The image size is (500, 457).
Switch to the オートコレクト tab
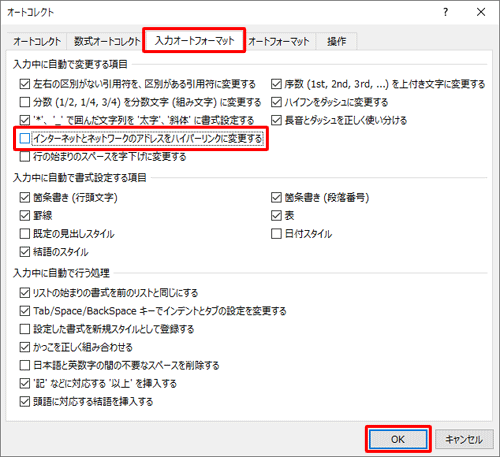click(37, 41)
